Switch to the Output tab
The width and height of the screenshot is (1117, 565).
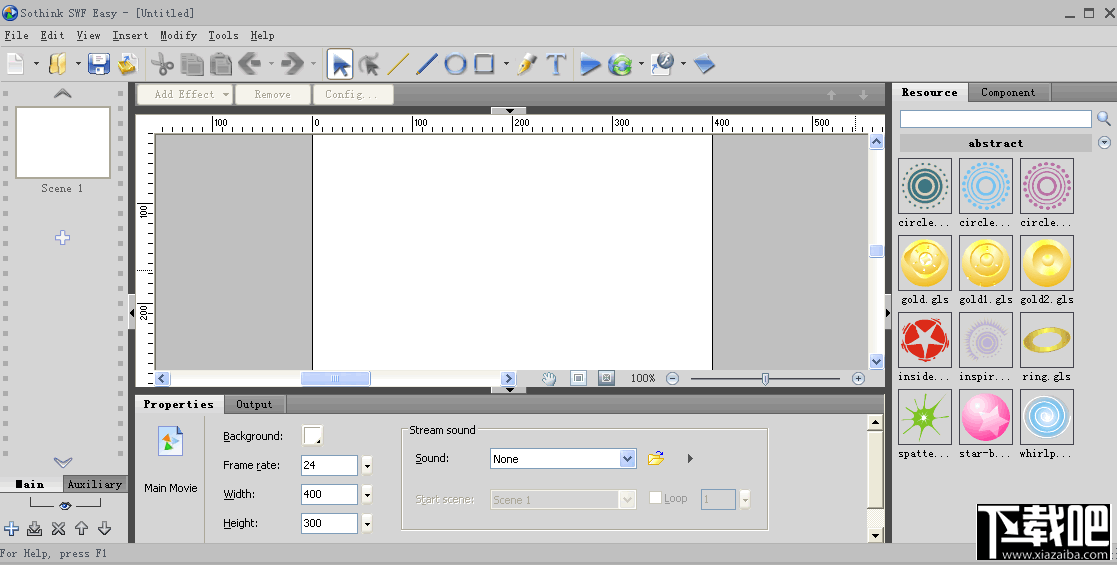(254, 404)
